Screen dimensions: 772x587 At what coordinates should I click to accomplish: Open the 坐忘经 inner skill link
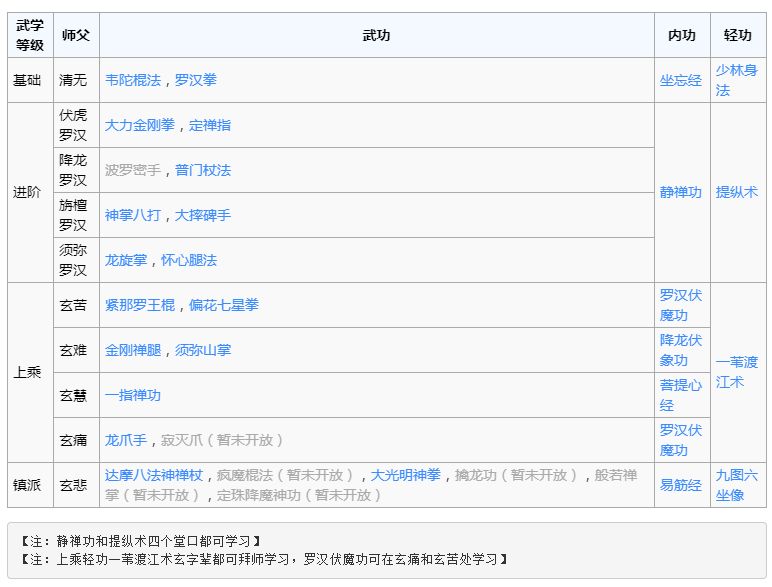click(x=680, y=80)
